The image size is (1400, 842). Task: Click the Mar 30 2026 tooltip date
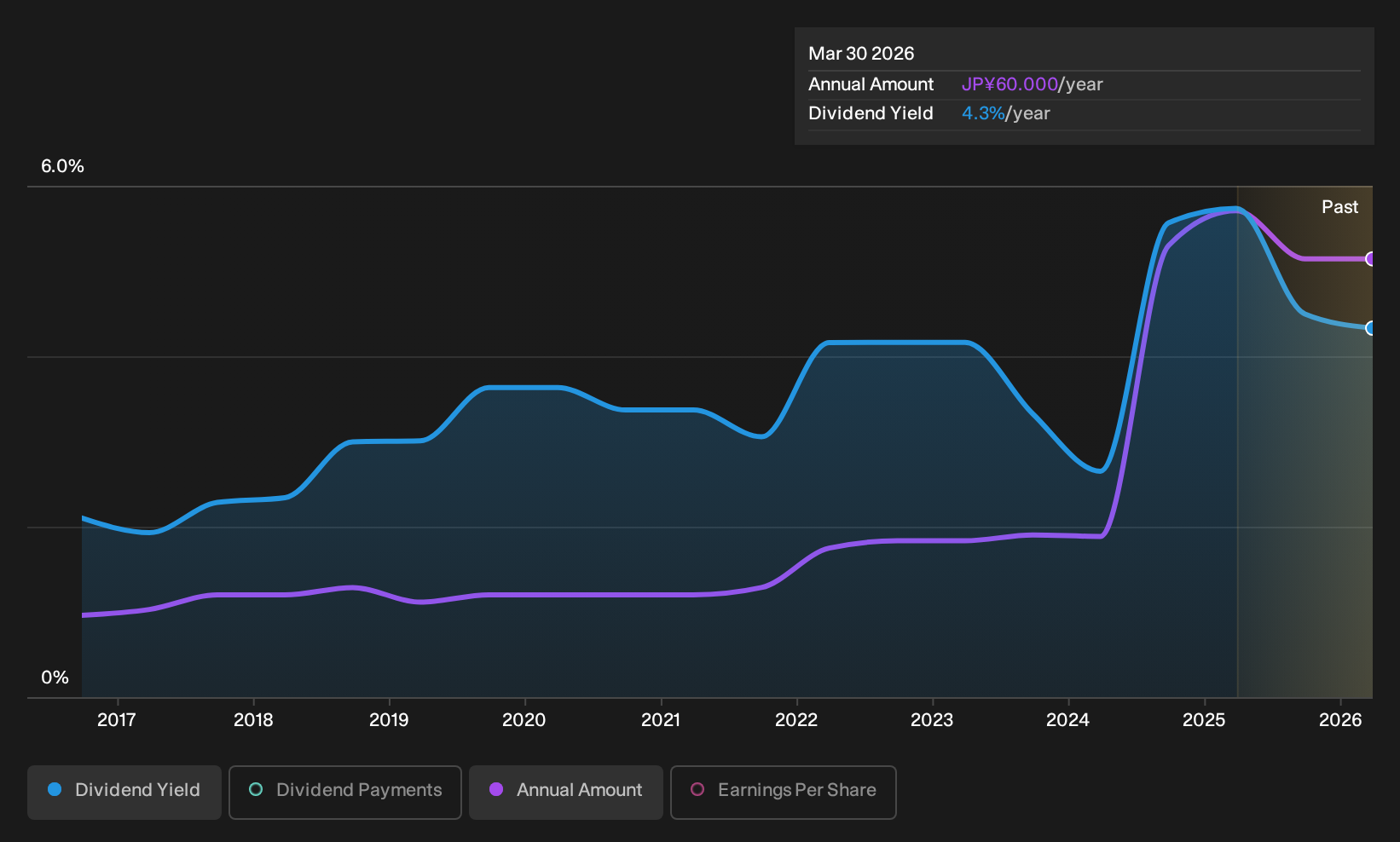[861, 54]
